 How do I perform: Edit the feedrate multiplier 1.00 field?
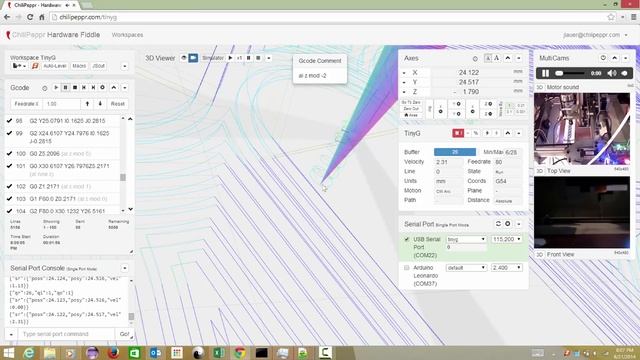click(x=61, y=104)
